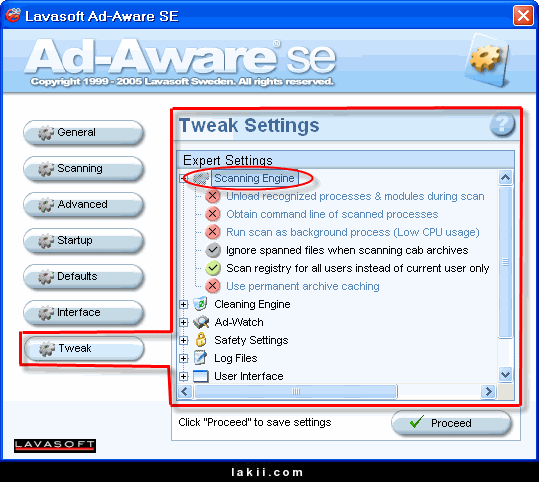Expand the Safety Settings node
Screen dimensions: 539x482
click(184, 340)
